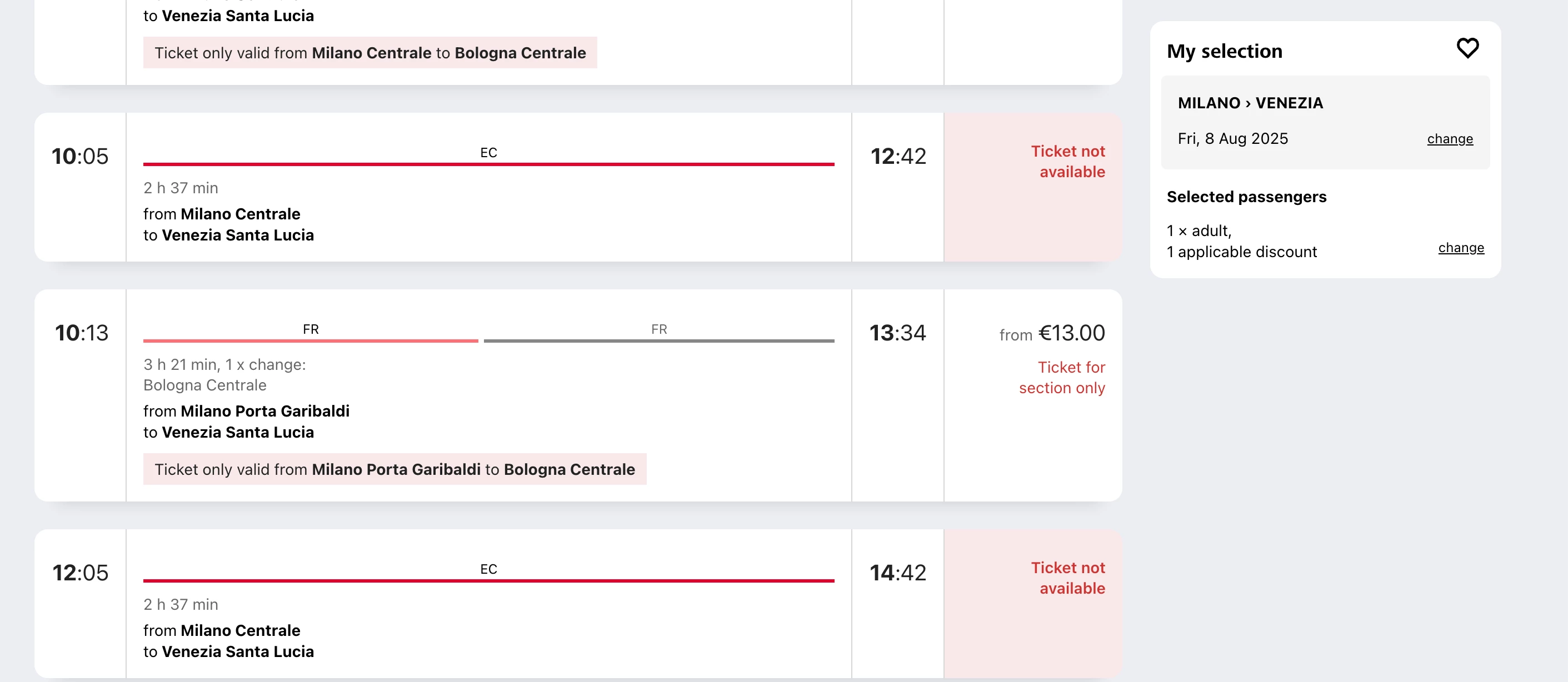Click EC train label on 12:05 connection

pyautogui.click(x=488, y=569)
